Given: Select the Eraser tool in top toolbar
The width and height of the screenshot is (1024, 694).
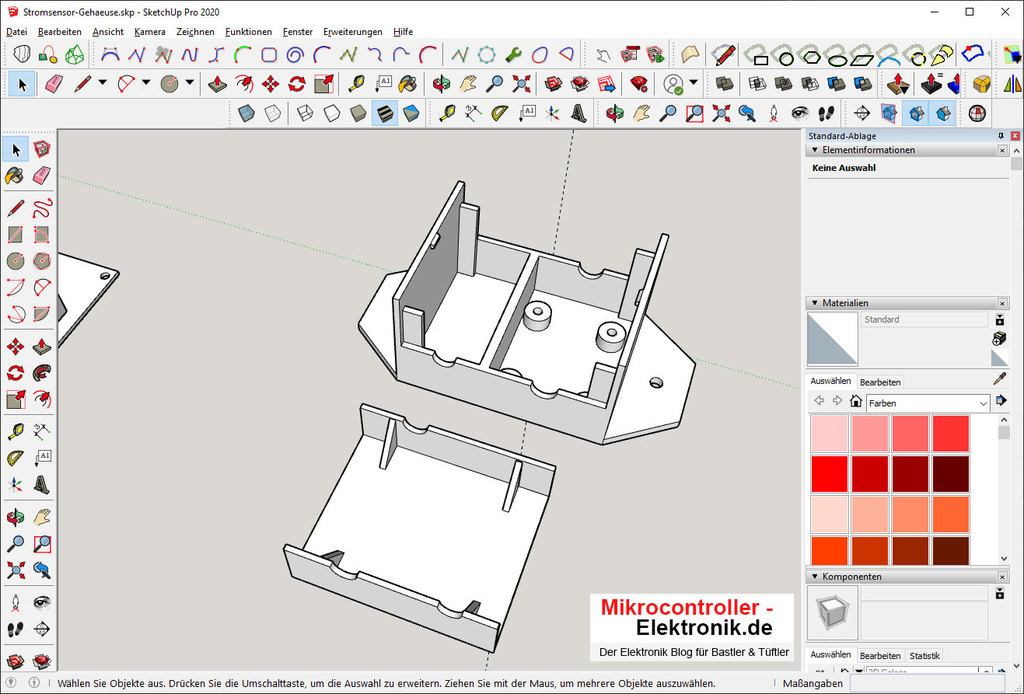Looking at the screenshot, I should [x=54, y=83].
